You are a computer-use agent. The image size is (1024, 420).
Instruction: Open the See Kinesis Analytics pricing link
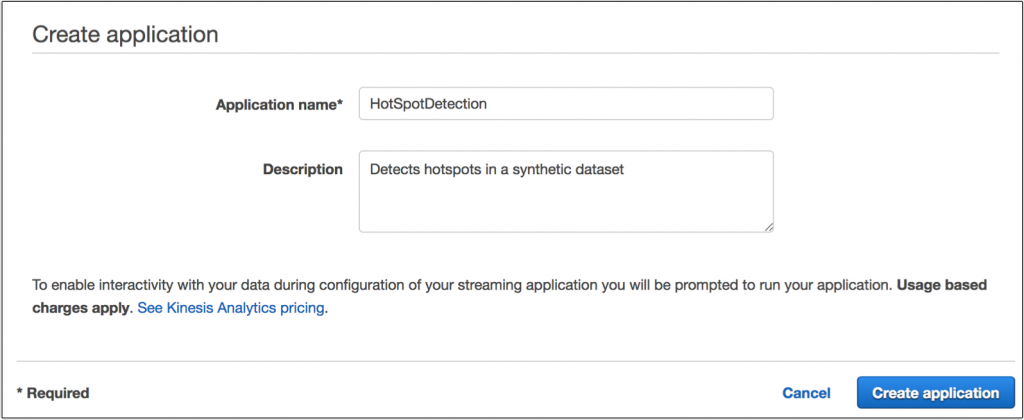(231, 308)
